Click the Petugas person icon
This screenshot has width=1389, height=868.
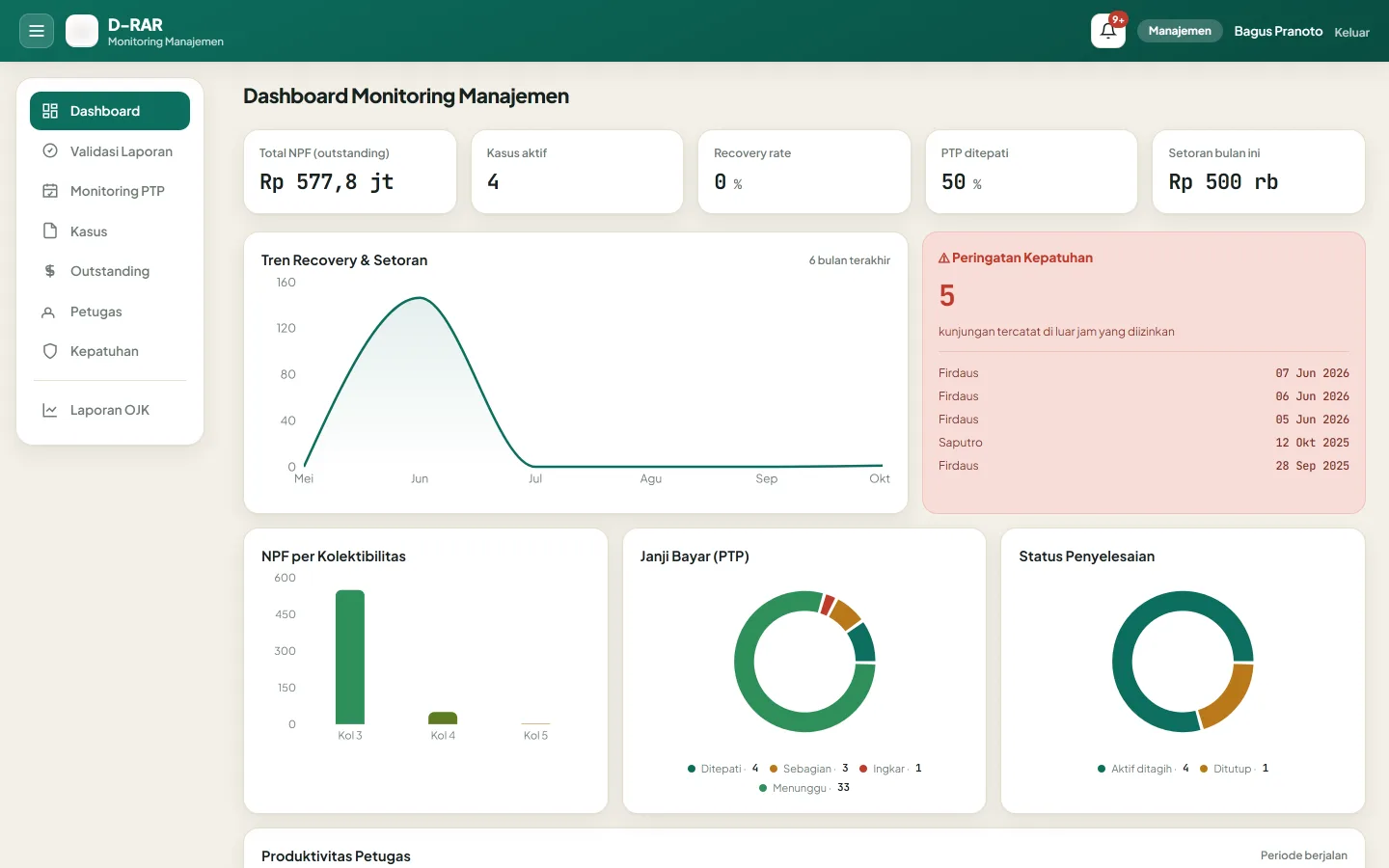[48, 312]
